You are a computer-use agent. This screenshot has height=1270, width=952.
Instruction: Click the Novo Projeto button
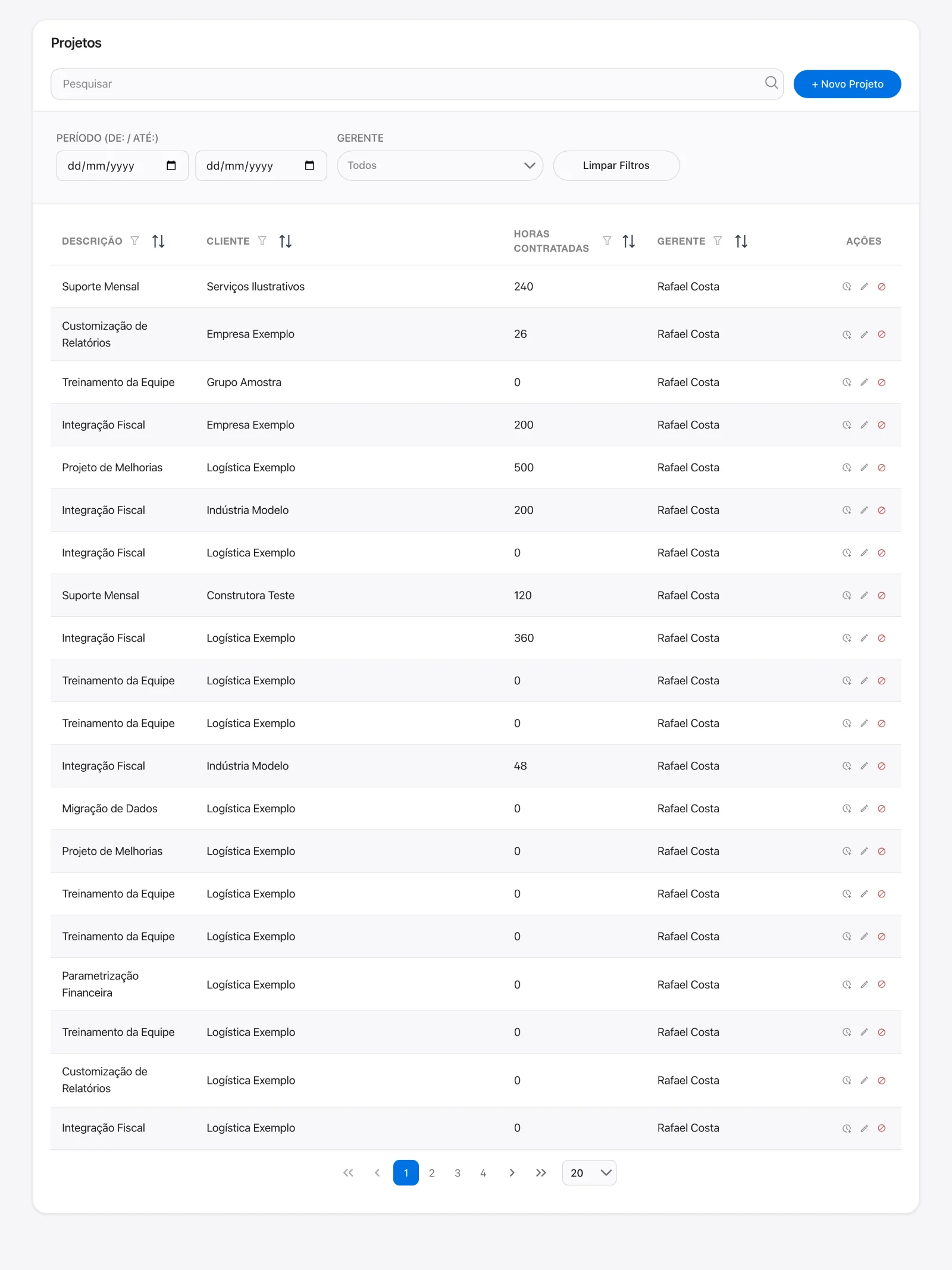[x=847, y=84]
